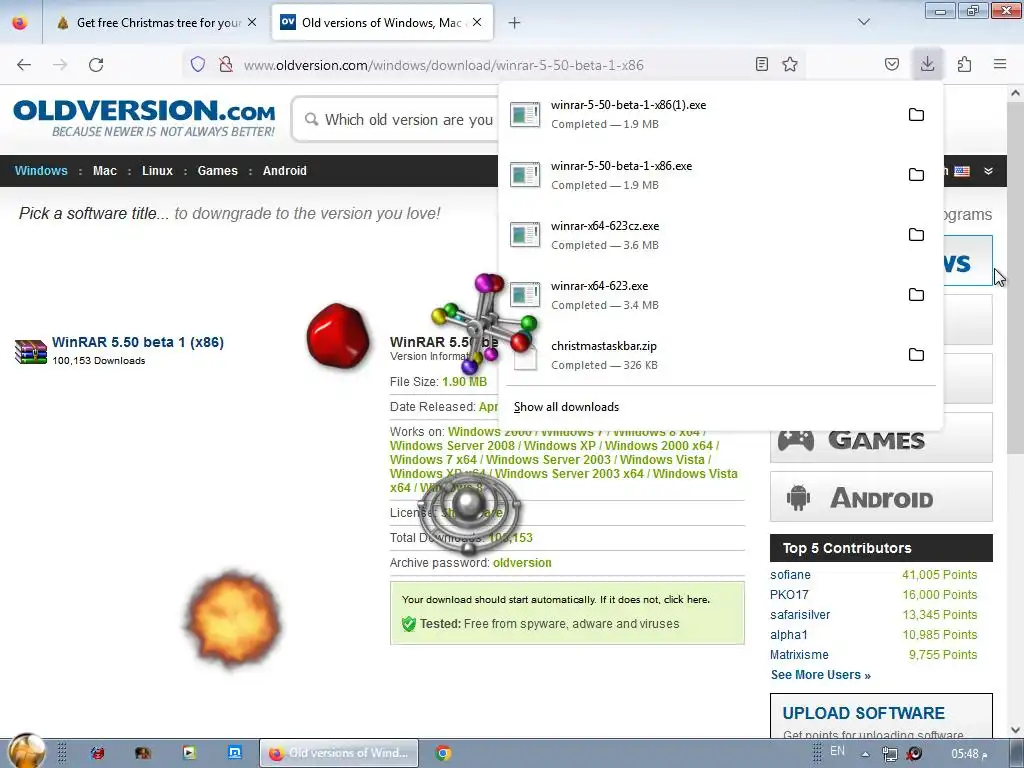Open the extensions puzzle icon
Image resolution: width=1024 pixels, height=768 pixels.
pos(964,64)
